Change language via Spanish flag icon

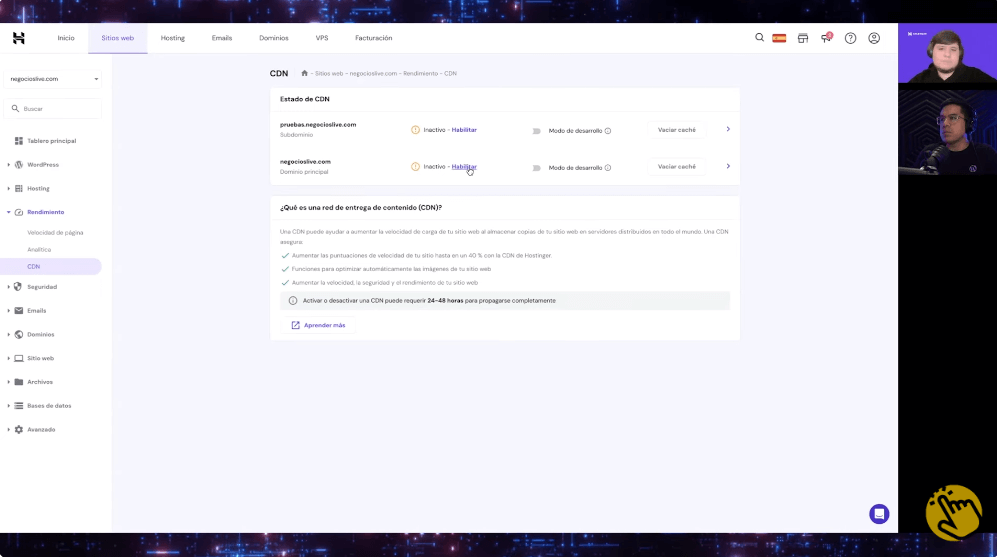pyautogui.click(x=779, y=38)
